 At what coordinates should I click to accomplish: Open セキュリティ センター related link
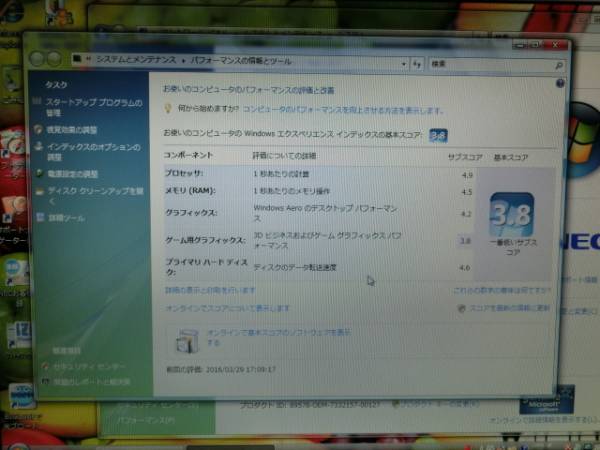pos(89,367)
